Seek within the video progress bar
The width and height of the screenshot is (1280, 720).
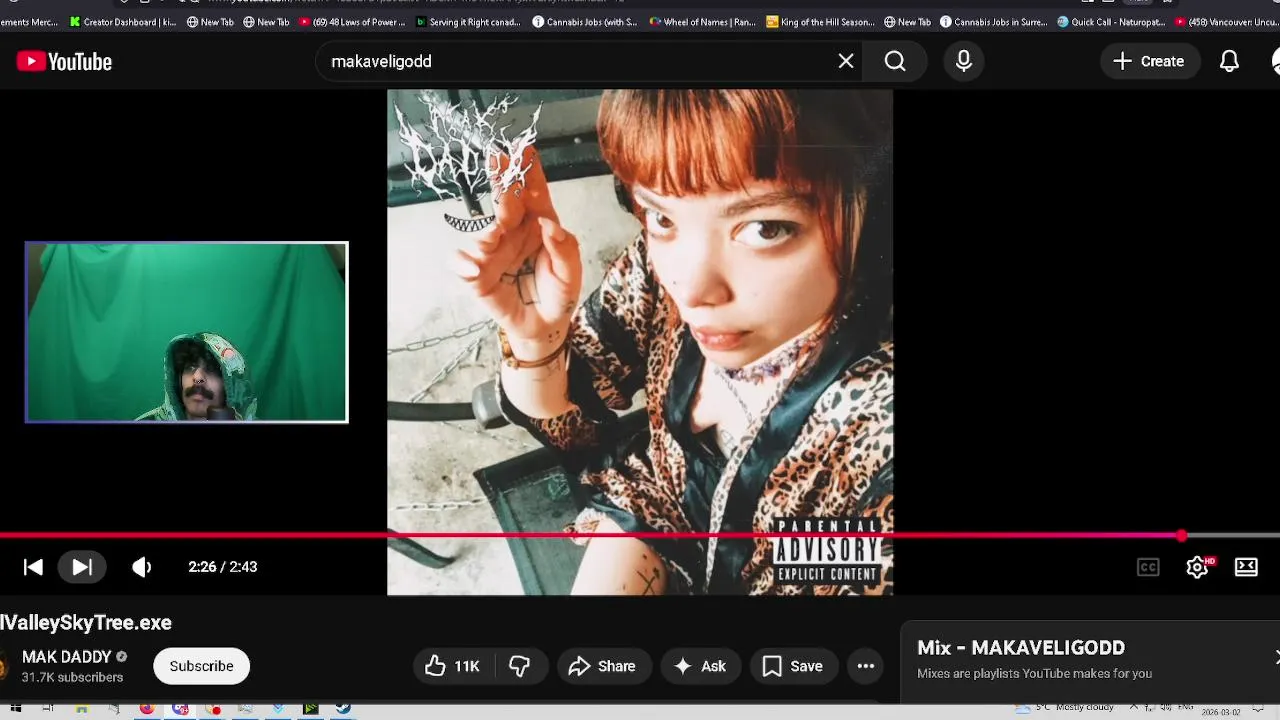point(640,536)
